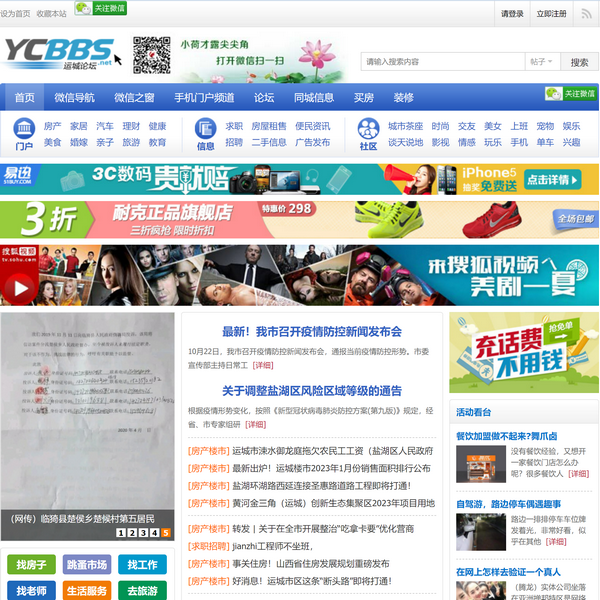
Task: Click the 关注微信 badge in the navigation bar
Action: pyautogui.click(x=570, y=94)
